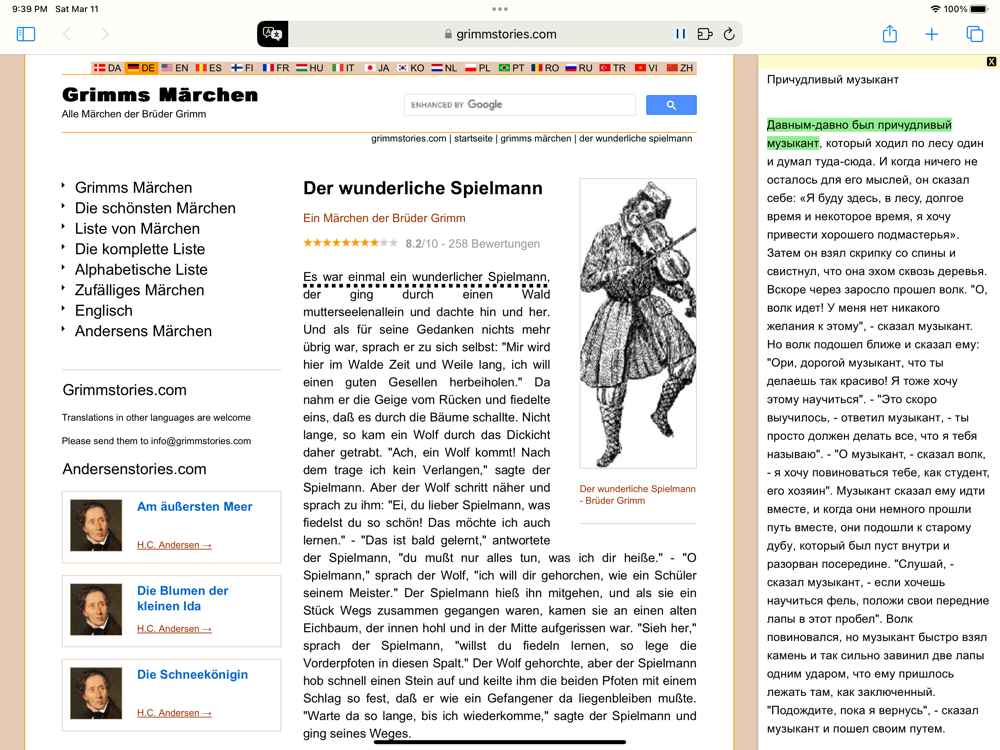This screenshot has width=1000, height=750.
Task: Go forward to the next page
Action: click(105, 34)
